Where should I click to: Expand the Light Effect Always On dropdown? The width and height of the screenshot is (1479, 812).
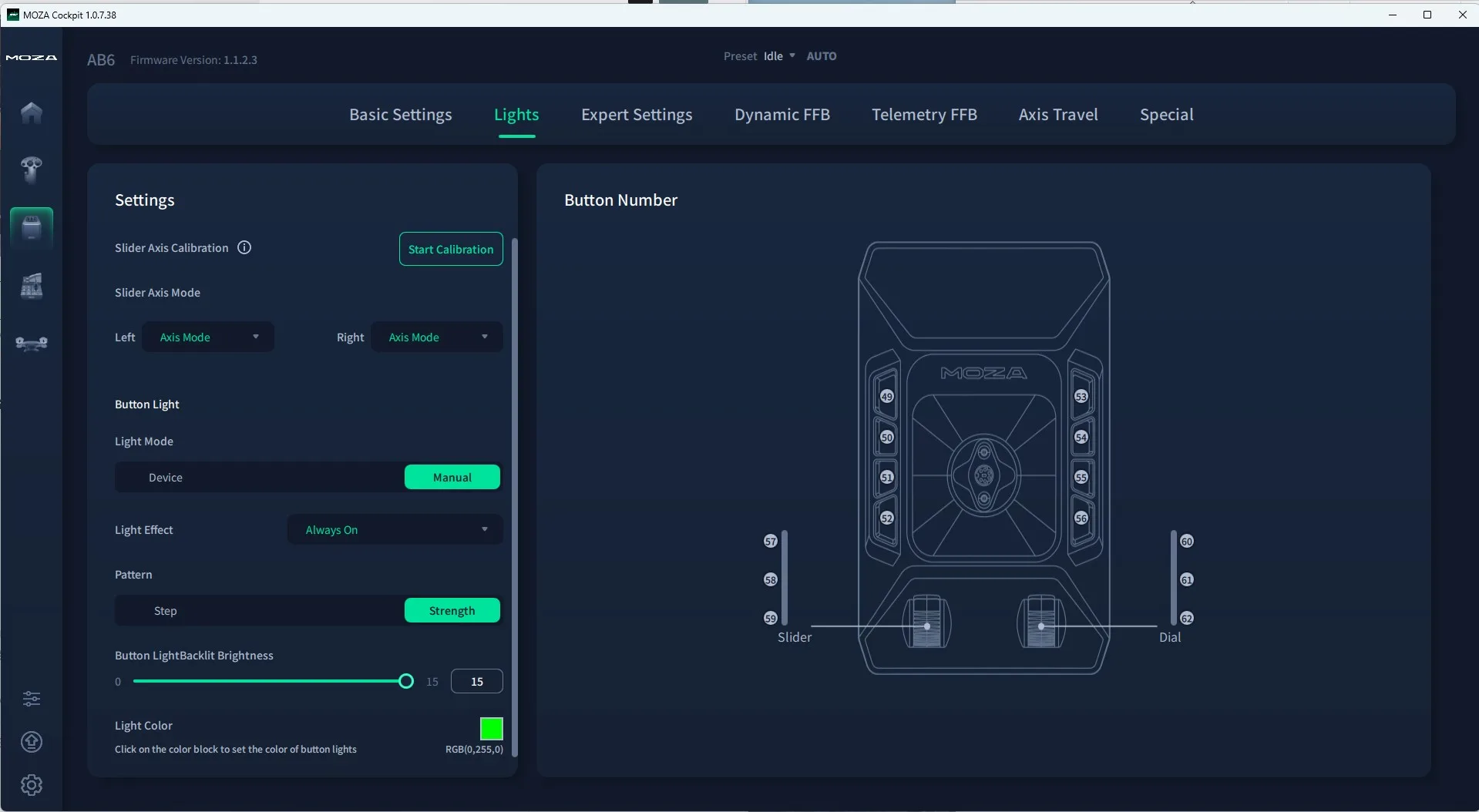point(395,530)
